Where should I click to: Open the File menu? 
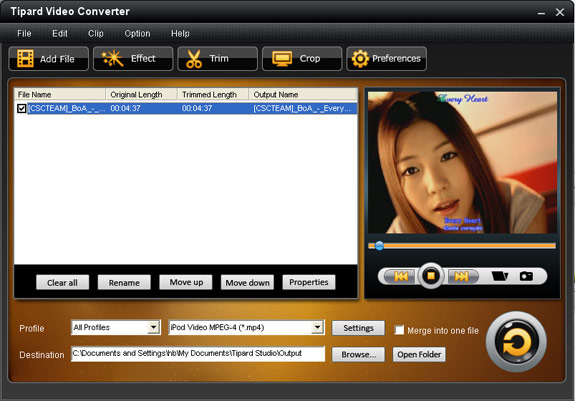[24, 34]
